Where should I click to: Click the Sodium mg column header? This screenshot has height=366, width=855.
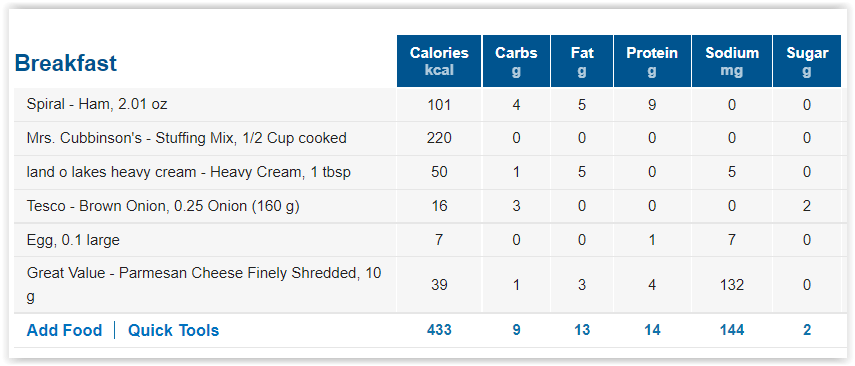[732, 61]
